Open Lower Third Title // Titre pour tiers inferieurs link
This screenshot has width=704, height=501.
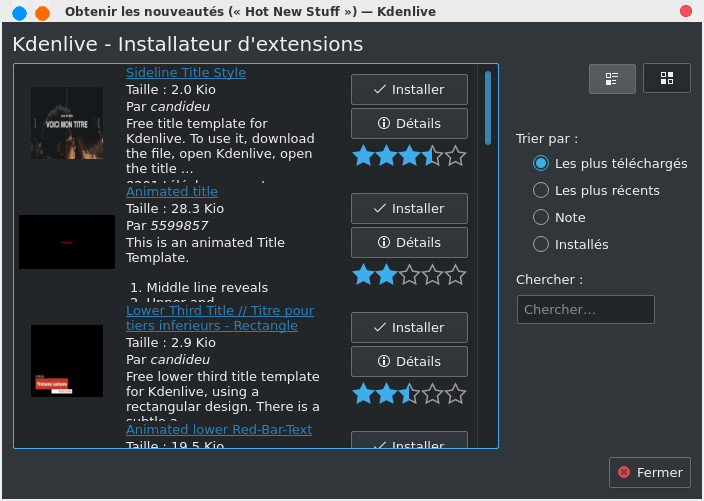point(220,318)
